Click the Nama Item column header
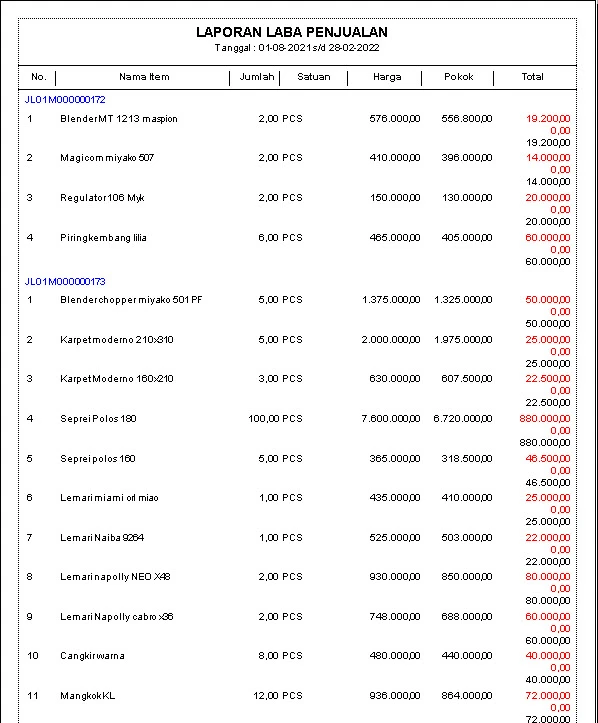This screenshot has height=723, width=598. coord(144,77)
